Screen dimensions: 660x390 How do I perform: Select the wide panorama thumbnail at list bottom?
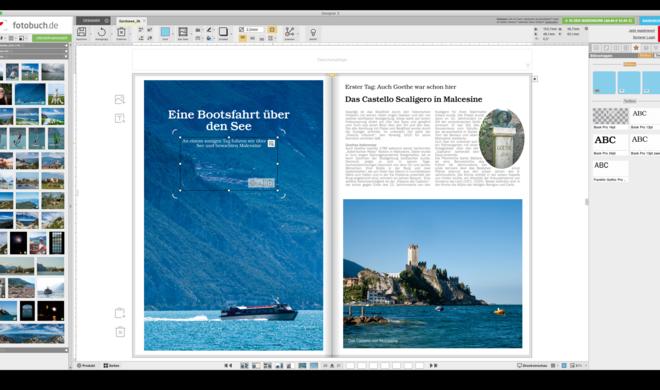(32, 333)
